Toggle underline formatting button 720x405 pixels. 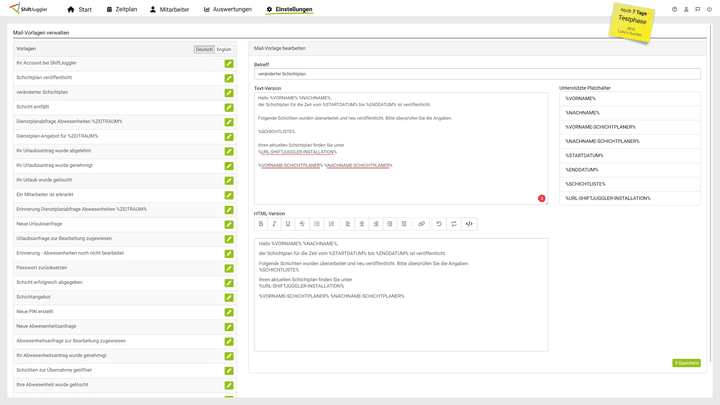[x=288, y=224]
